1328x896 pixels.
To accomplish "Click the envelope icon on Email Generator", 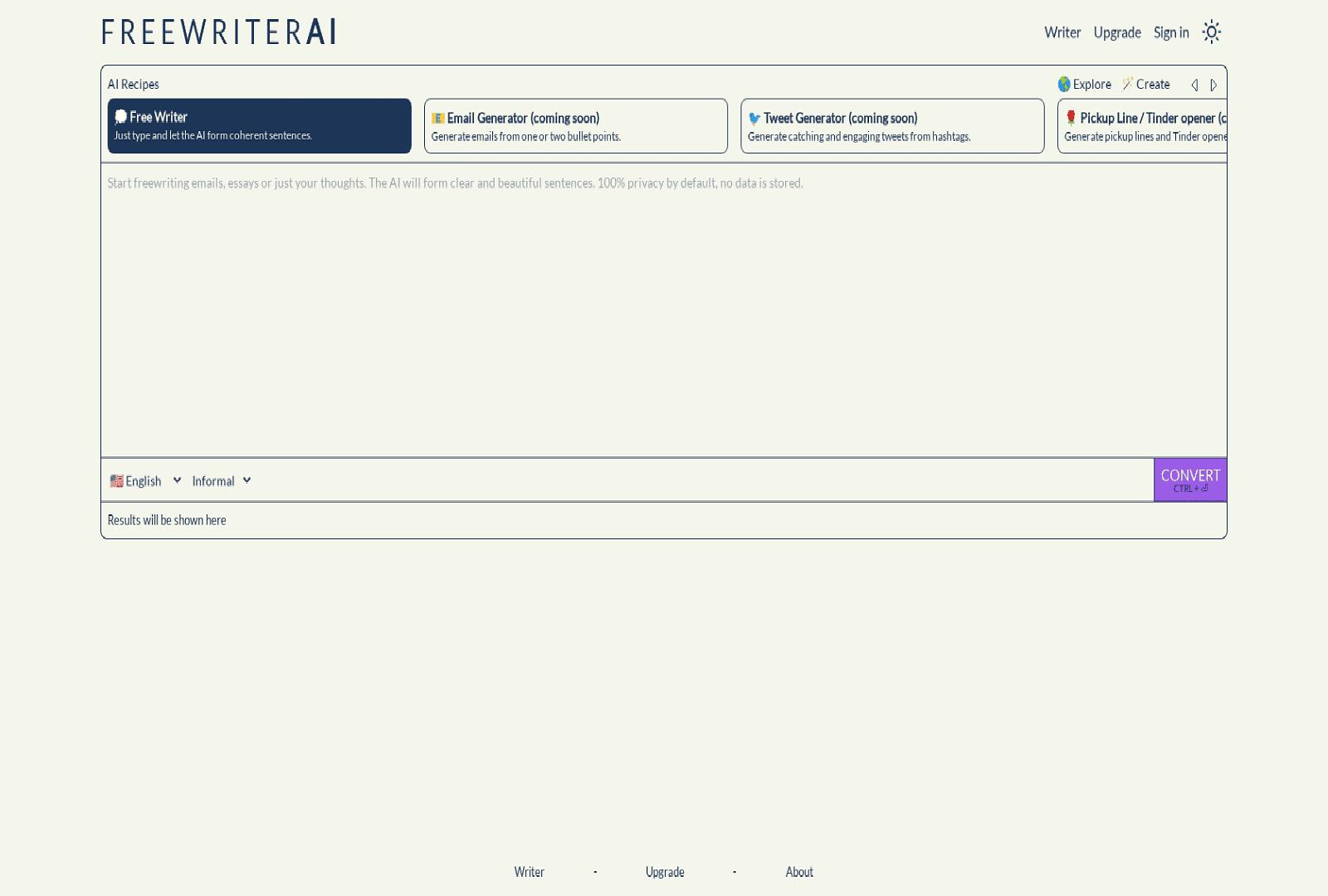I will 437,119.
